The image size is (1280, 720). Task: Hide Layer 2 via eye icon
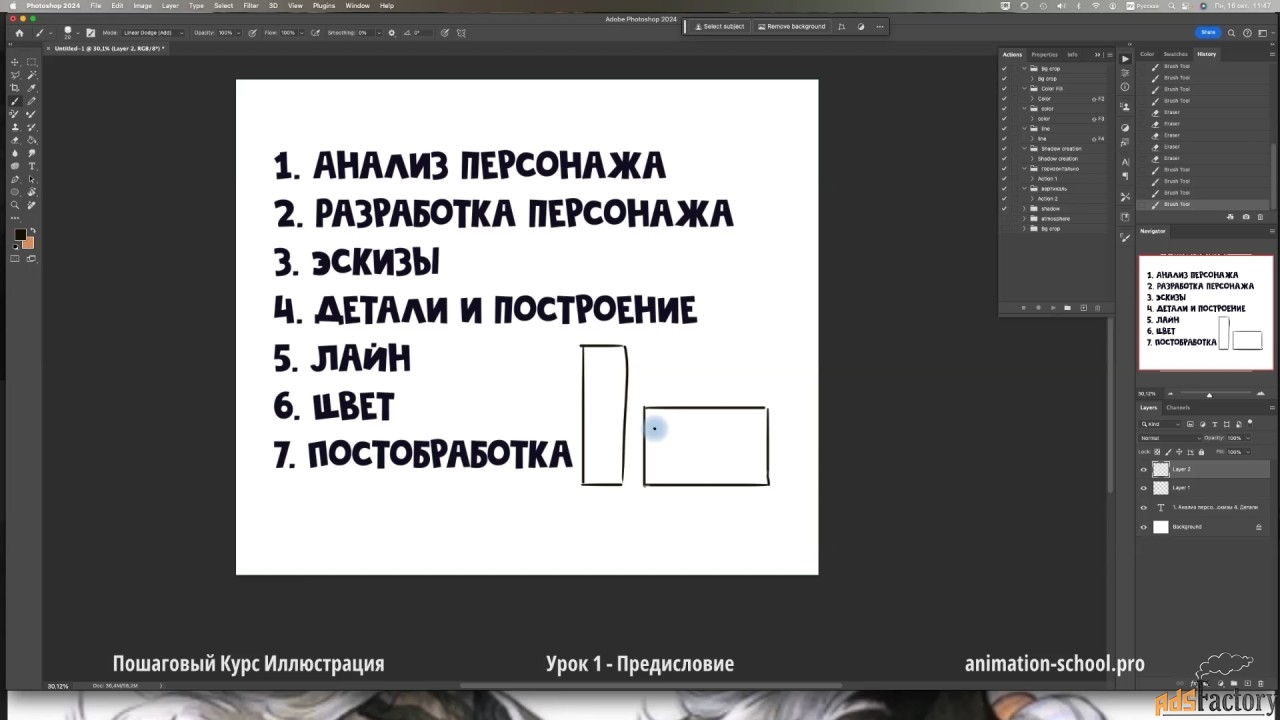coord(1144,469)
